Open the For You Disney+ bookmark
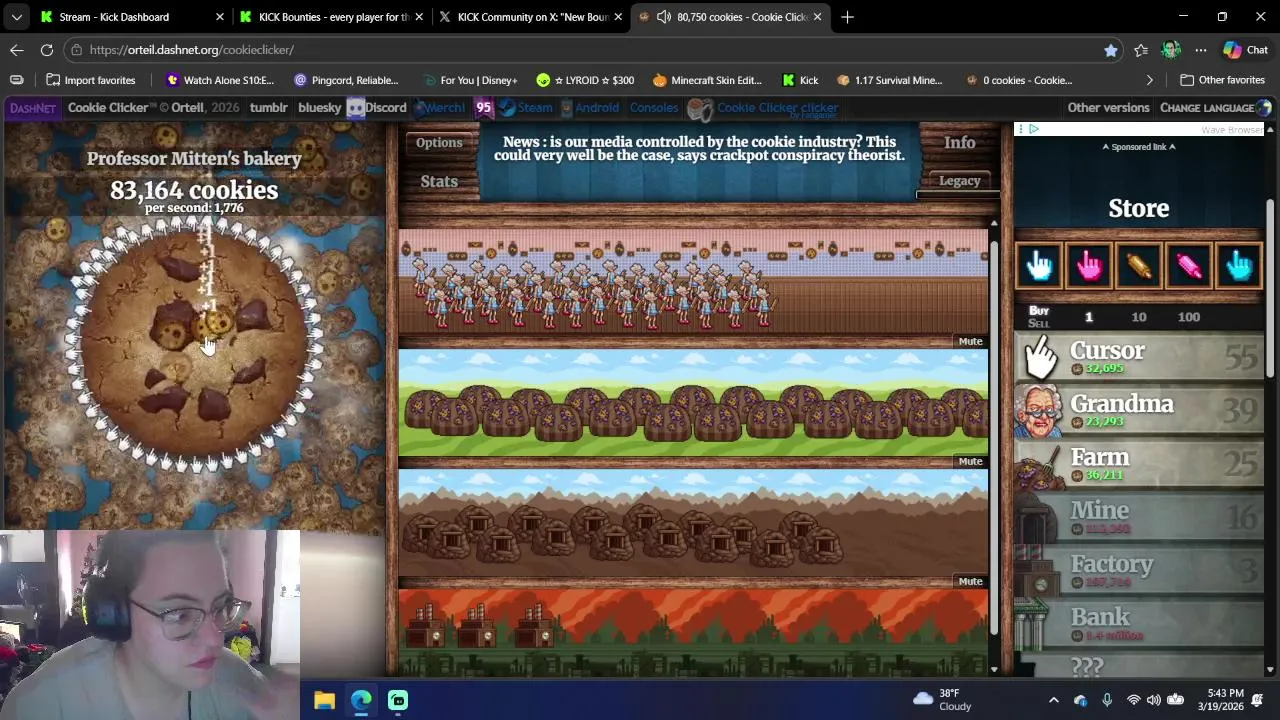Viewport: 1280px width, 720px height. click(469, 80)
